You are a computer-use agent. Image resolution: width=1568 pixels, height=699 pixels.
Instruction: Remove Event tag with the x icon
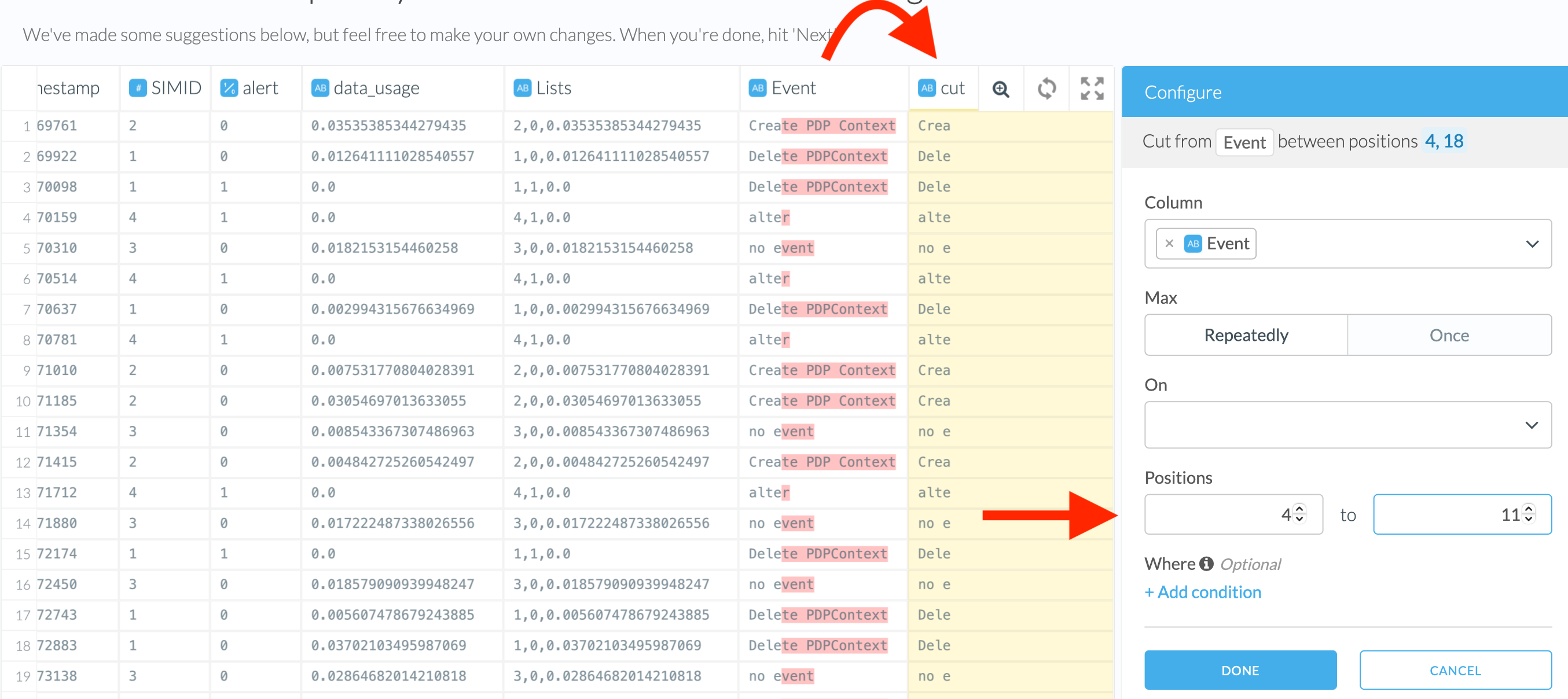pos(1169,244)
